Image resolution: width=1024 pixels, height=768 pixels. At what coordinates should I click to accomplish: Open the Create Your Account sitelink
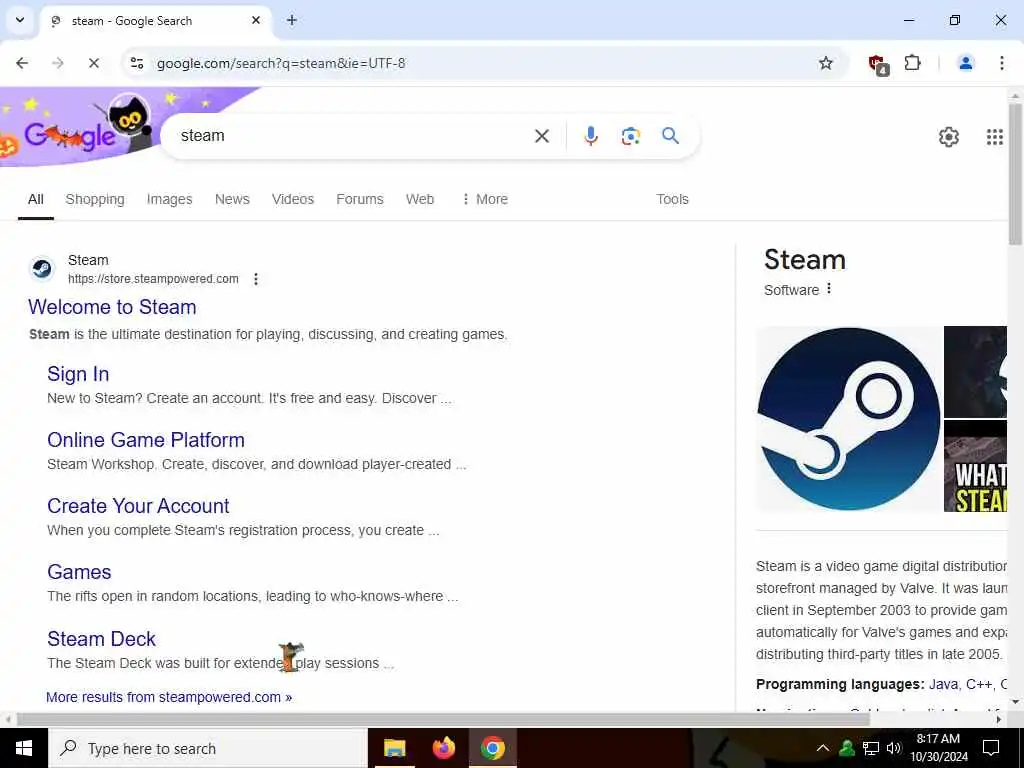click(x=138, y=506)
